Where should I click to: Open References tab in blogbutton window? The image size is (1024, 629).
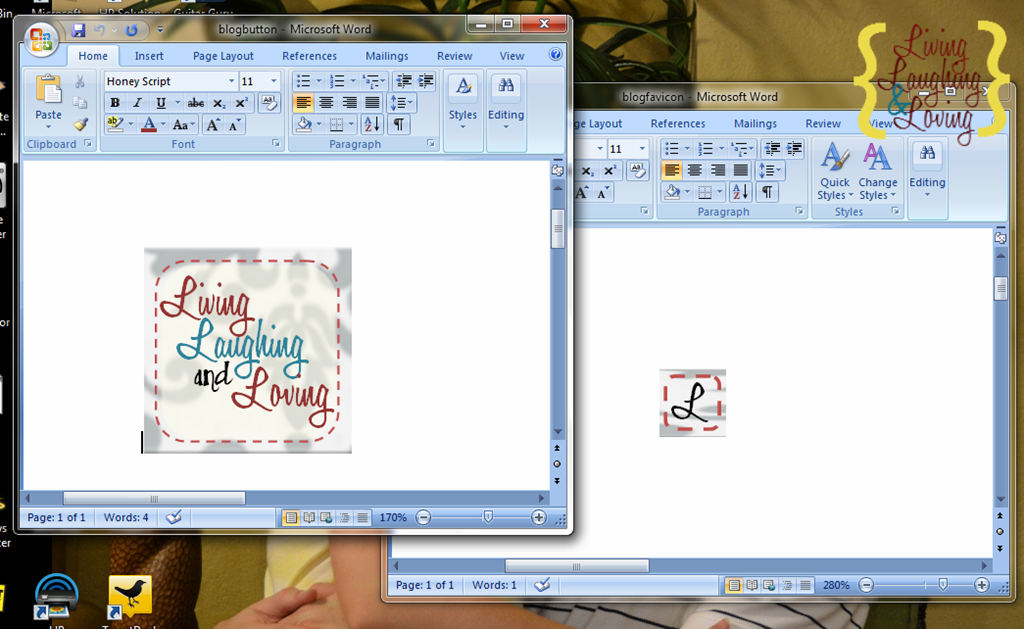point(310,56)
